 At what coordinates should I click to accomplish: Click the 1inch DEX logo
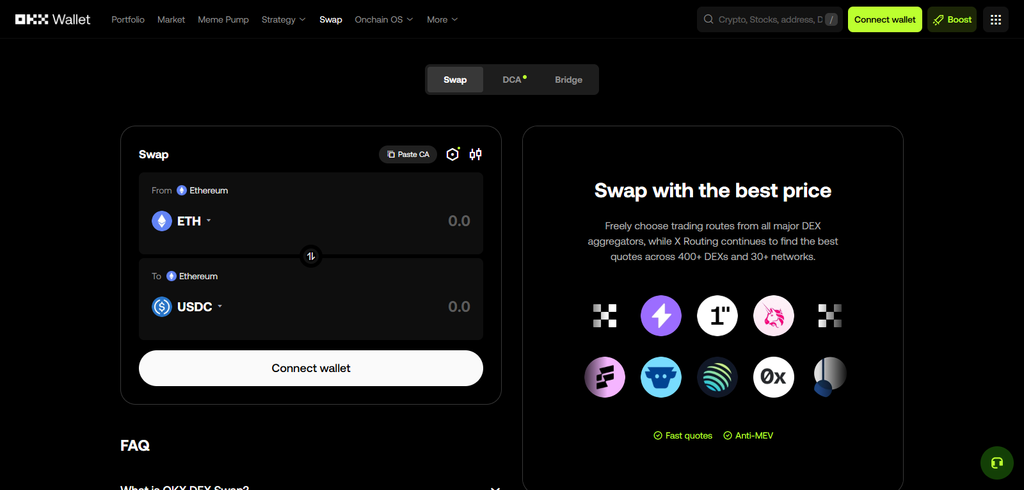coord(717,316)
